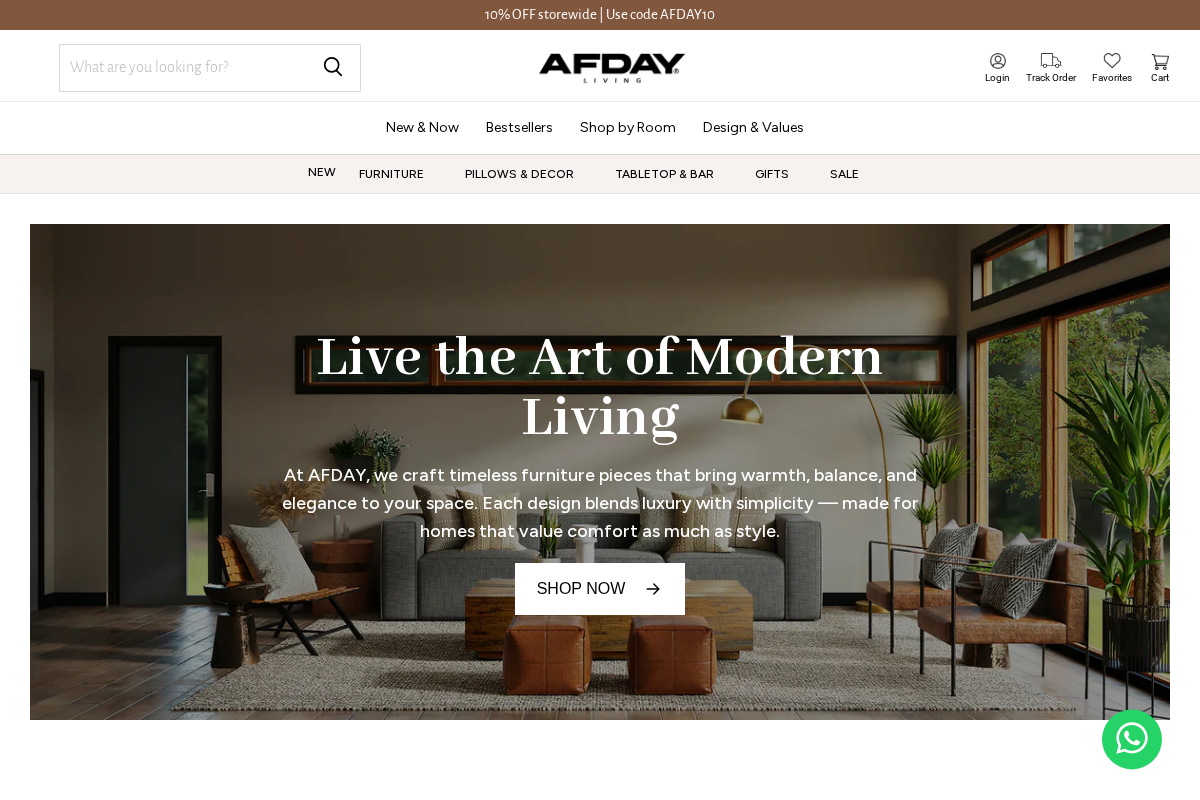Open Favorites heart icon
This screenshot has height=800, width=1200.
point(1112,61)
